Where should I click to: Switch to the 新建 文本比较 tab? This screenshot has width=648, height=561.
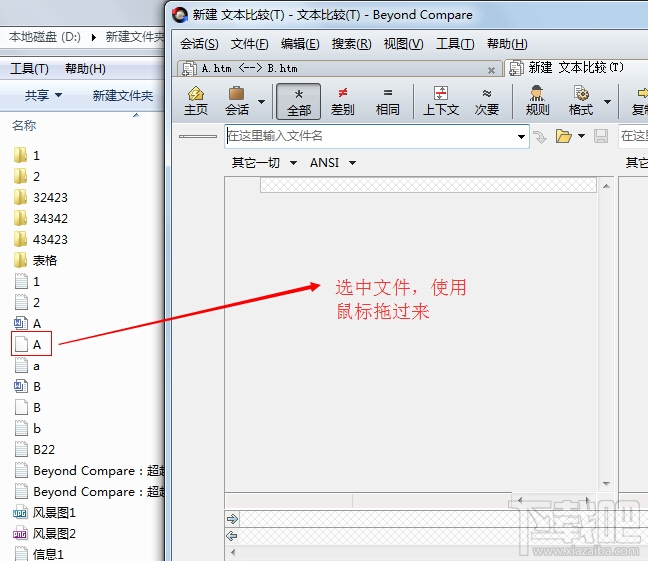[576, 68]
